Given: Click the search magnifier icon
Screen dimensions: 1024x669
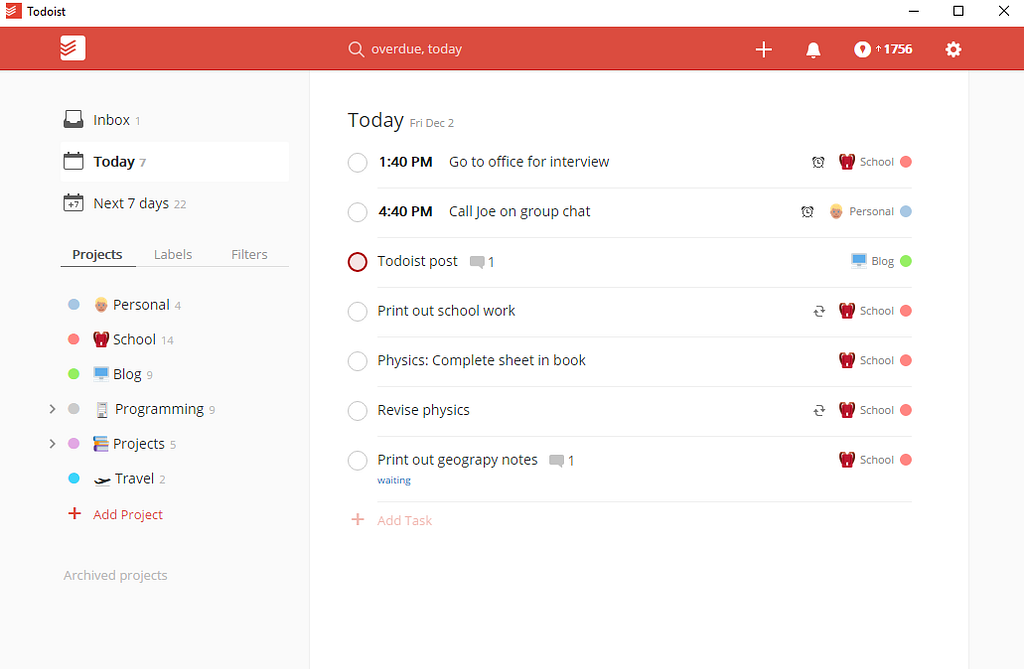Looking at the screenshot, I should pyautogui.click(x=356, y=48).
